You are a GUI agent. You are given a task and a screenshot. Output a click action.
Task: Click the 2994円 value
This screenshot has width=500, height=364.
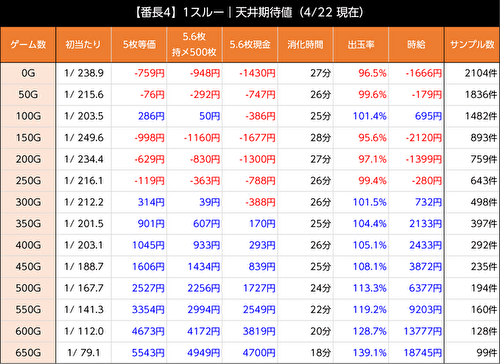click(x=204, y=310)
